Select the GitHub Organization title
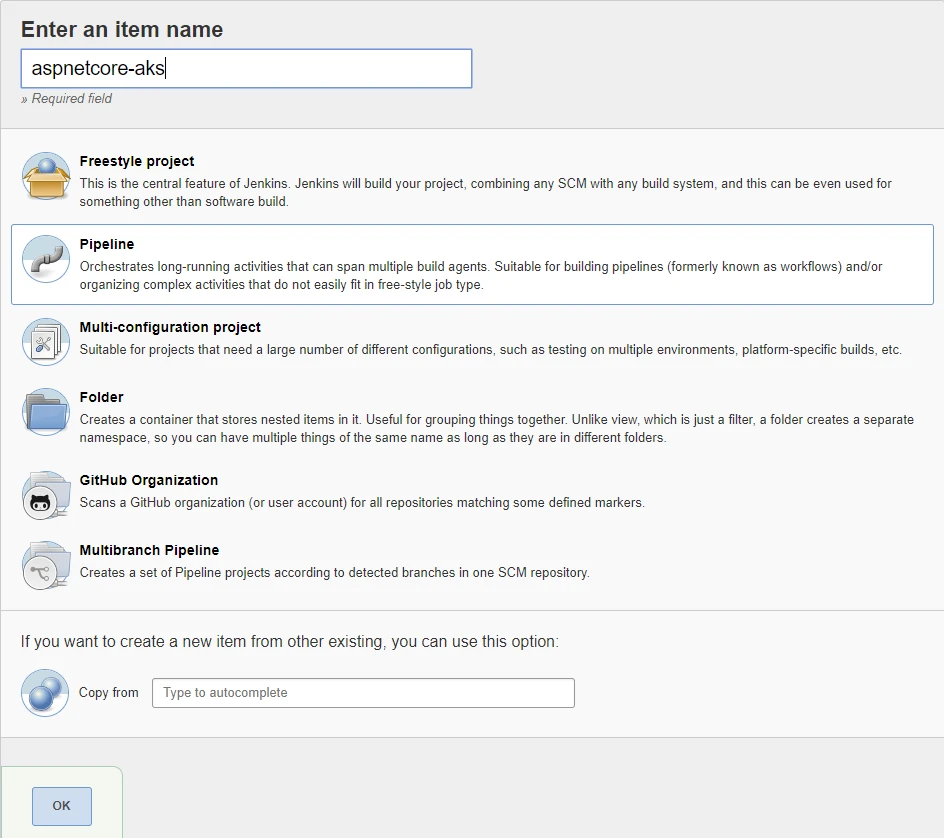 pyautogui.click(x=149, y=480)
